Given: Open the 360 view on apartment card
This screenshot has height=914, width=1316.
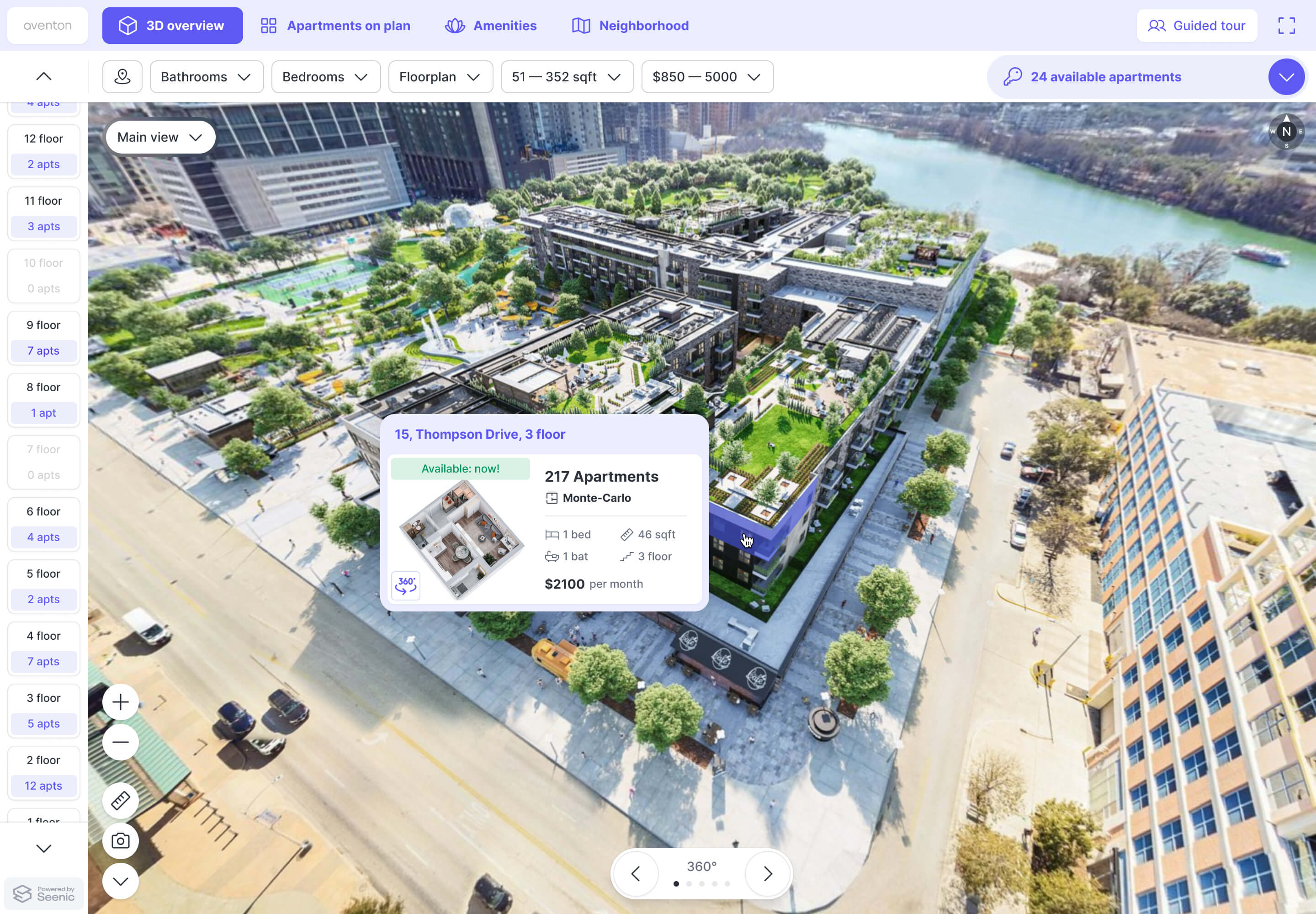Looking at the screenshot, I should [x=405, y=585].
